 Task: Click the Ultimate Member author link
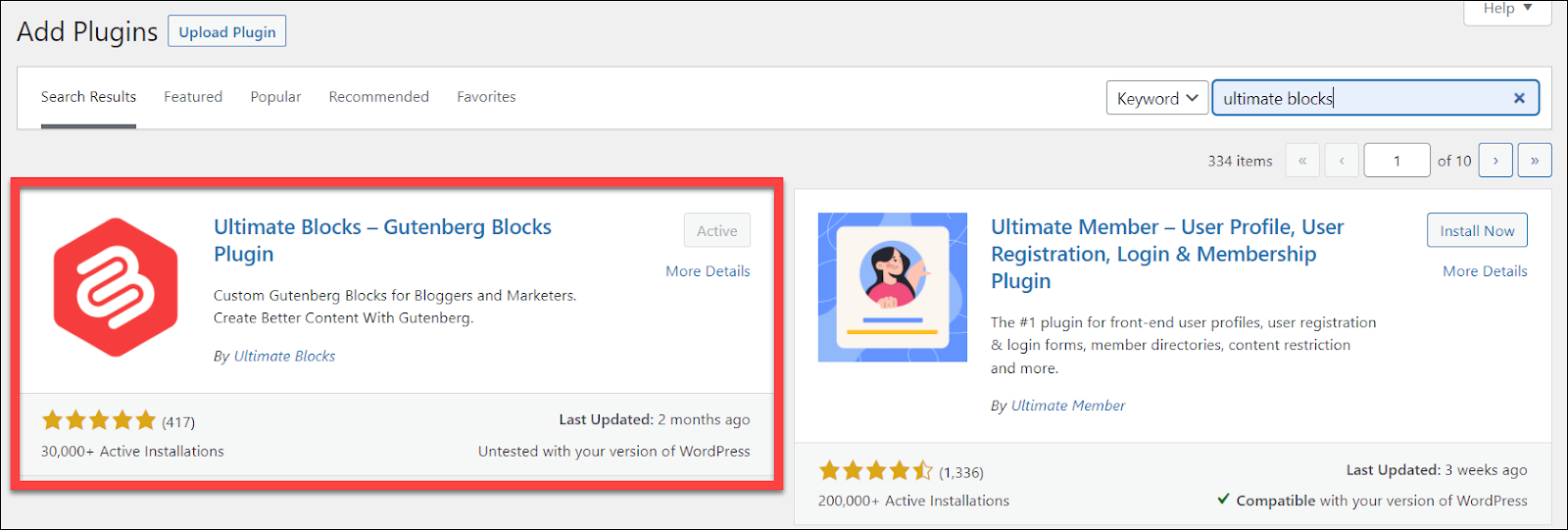(x=1068, y=406)
